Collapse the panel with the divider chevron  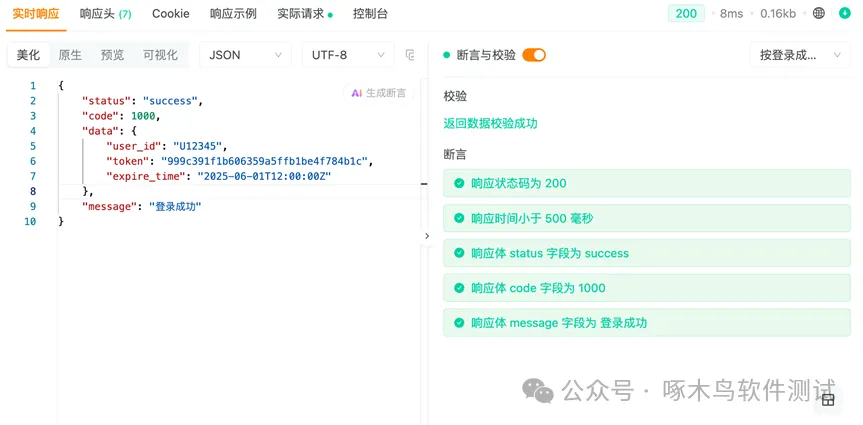[427, 236]
